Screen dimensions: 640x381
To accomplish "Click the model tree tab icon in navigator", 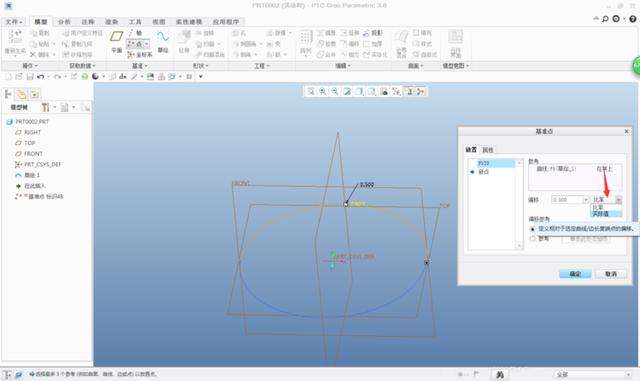I will tap(8, 95).
